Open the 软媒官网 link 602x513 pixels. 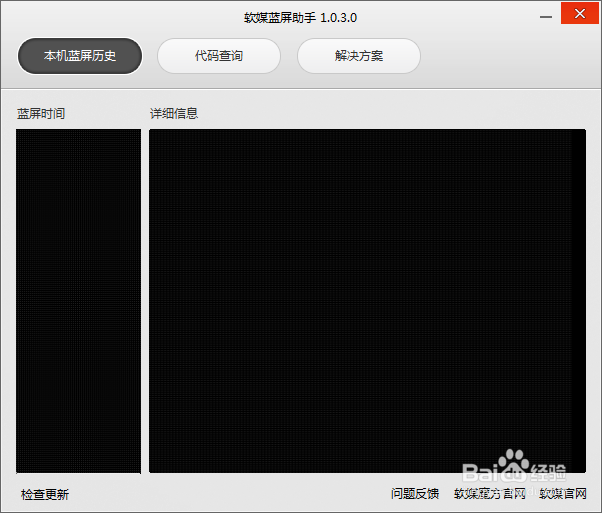(x=563, y=493)
